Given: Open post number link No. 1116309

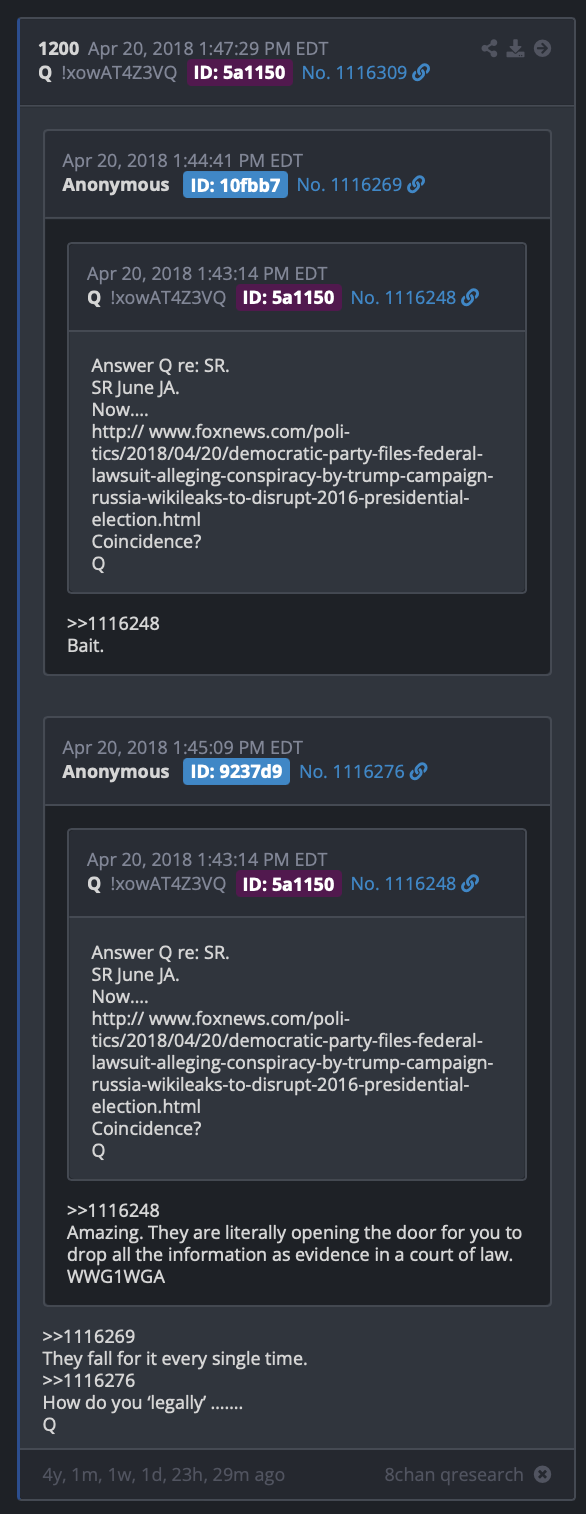Looking at the screenshot, I should pyautogui.click(x=354, y=72).
